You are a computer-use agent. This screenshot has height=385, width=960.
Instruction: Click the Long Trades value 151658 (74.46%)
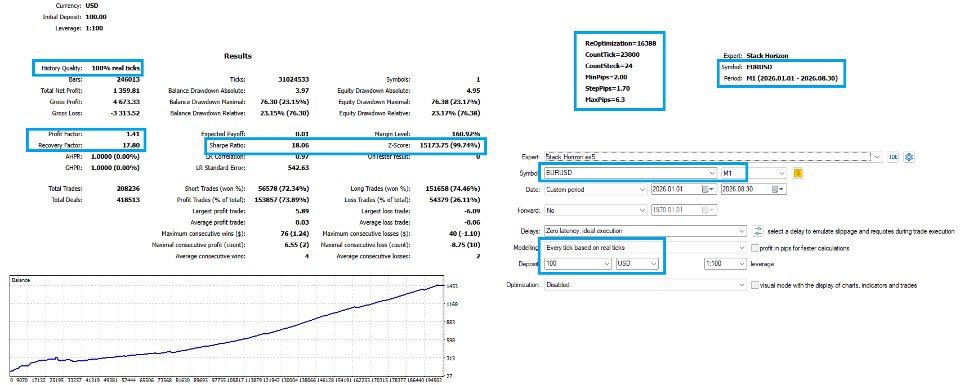click(x=452, y=189)
